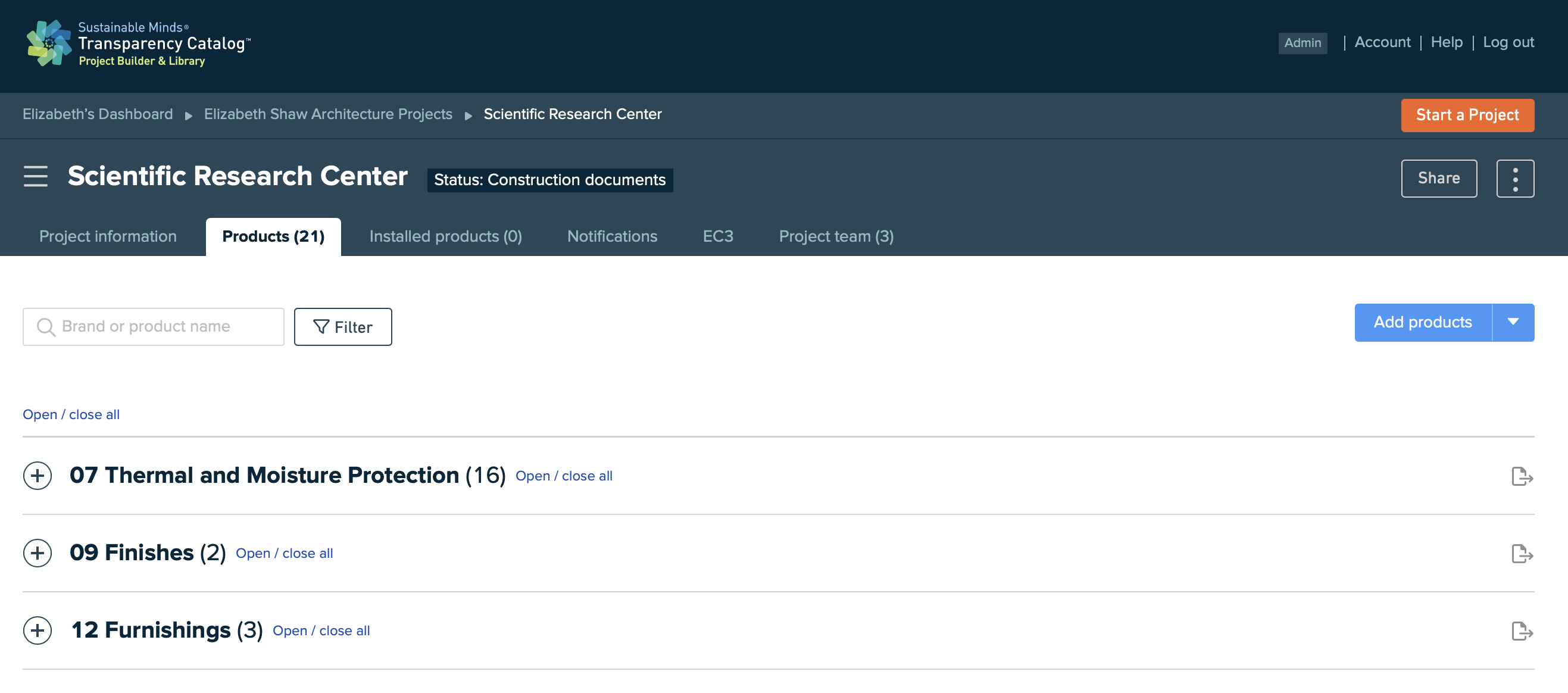Click the Scientific Research Center breadcrumb
This screenshot has width=1568, height=693.
[572, 114]
